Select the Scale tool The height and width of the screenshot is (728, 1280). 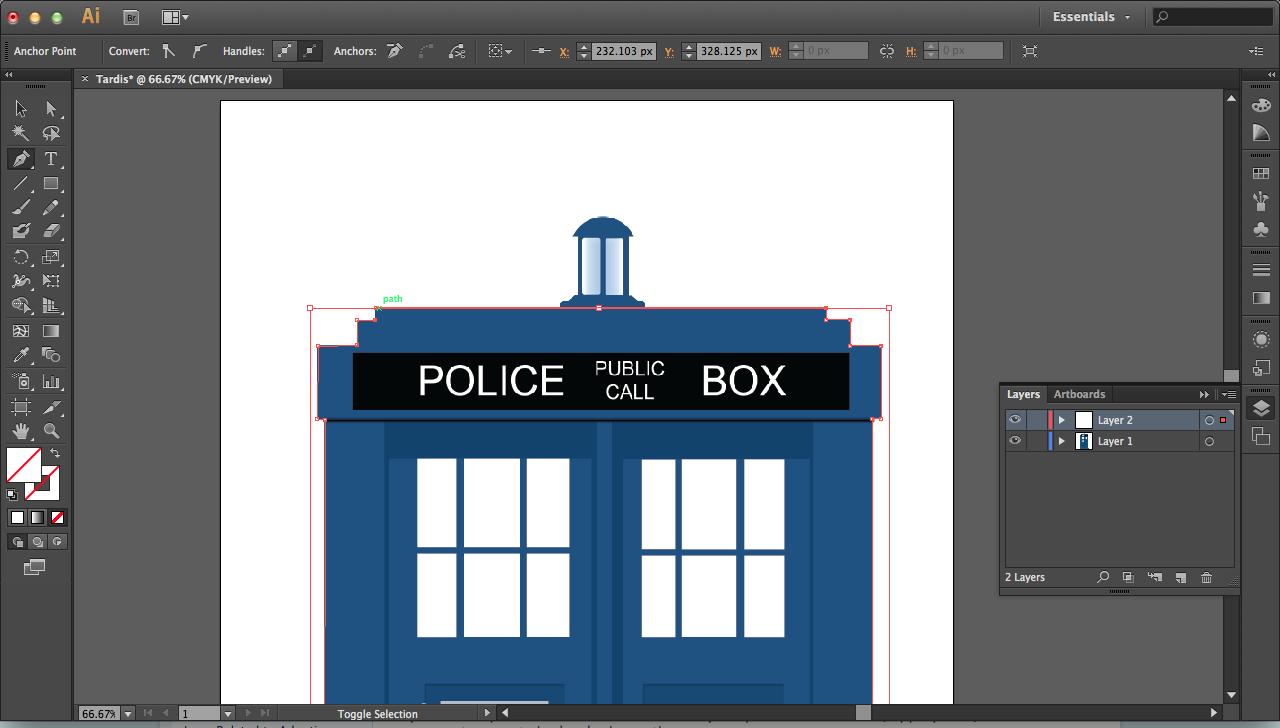51,257
